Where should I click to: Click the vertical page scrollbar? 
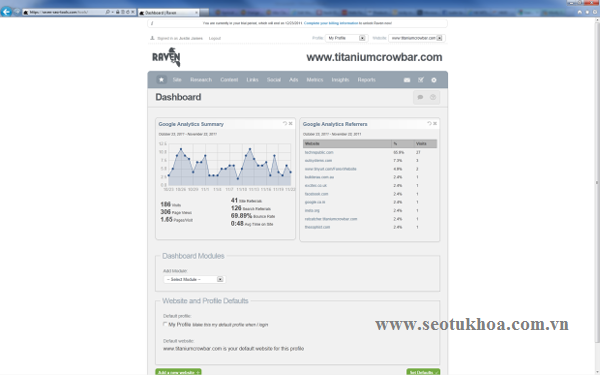pyautogui.click(x=597, y=182)
